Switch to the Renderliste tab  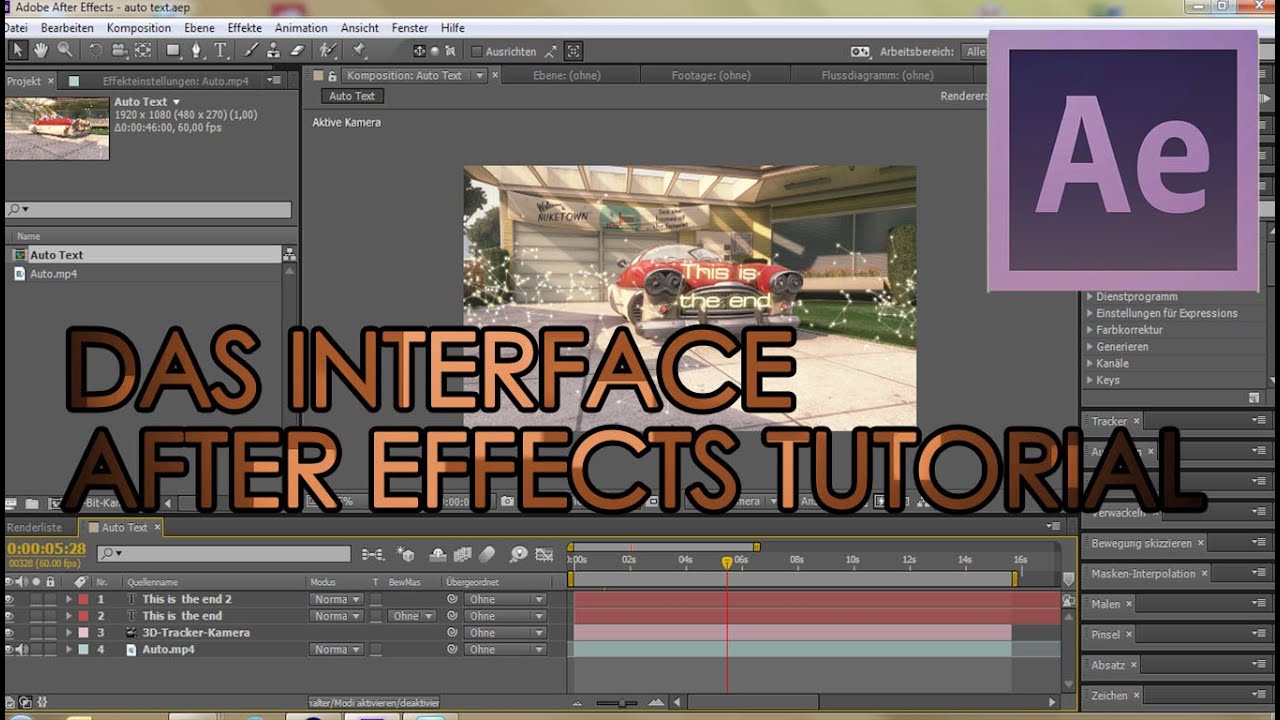[x=35, y=527]
